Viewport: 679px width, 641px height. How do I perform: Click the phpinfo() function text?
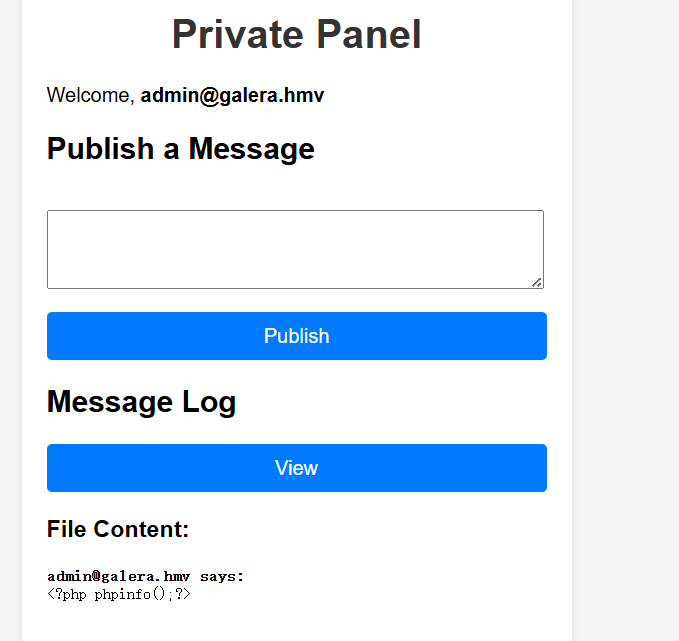pos(130,594)
